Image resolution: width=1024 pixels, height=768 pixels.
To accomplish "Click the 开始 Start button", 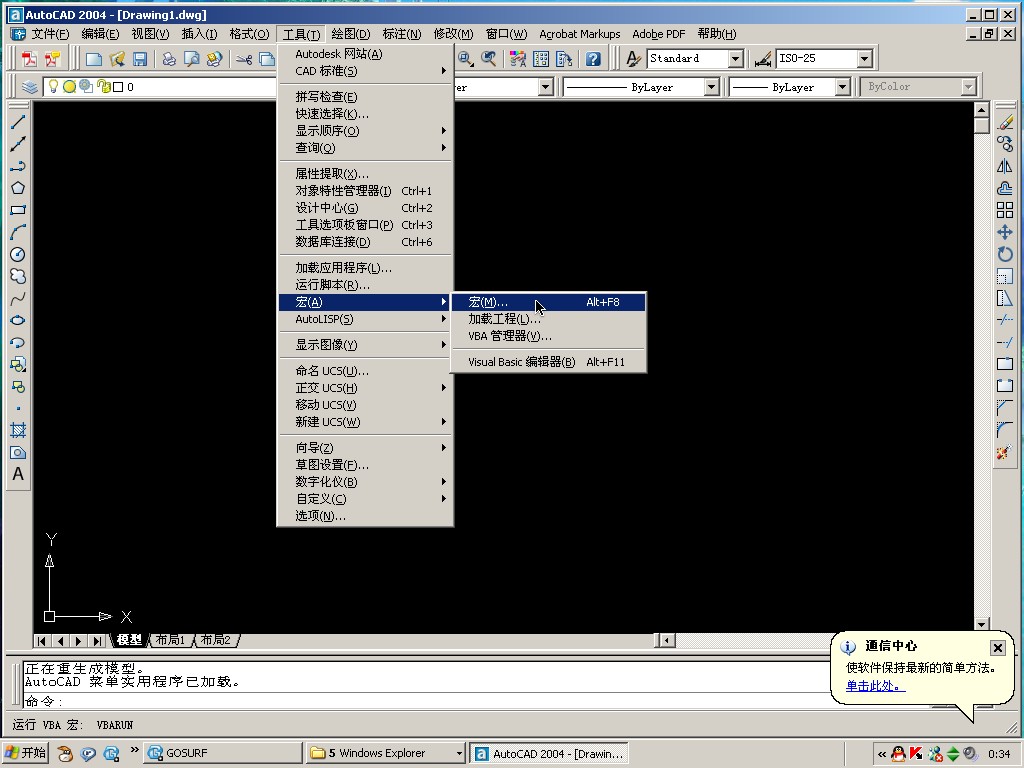I will [25, 753].
